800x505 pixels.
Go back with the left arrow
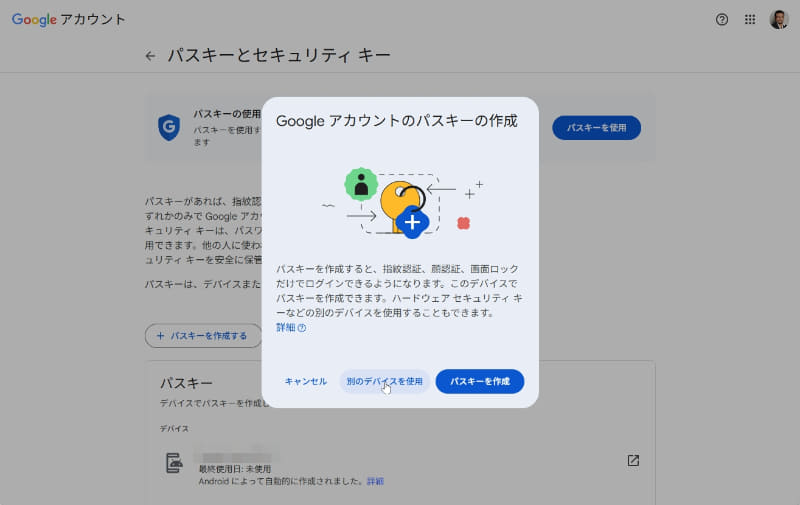tap(150, 56)
